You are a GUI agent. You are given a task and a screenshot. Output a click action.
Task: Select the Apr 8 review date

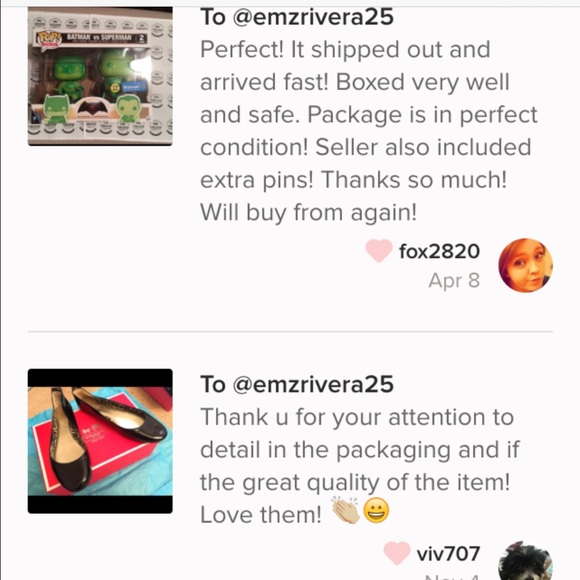[x=454, y=281]
